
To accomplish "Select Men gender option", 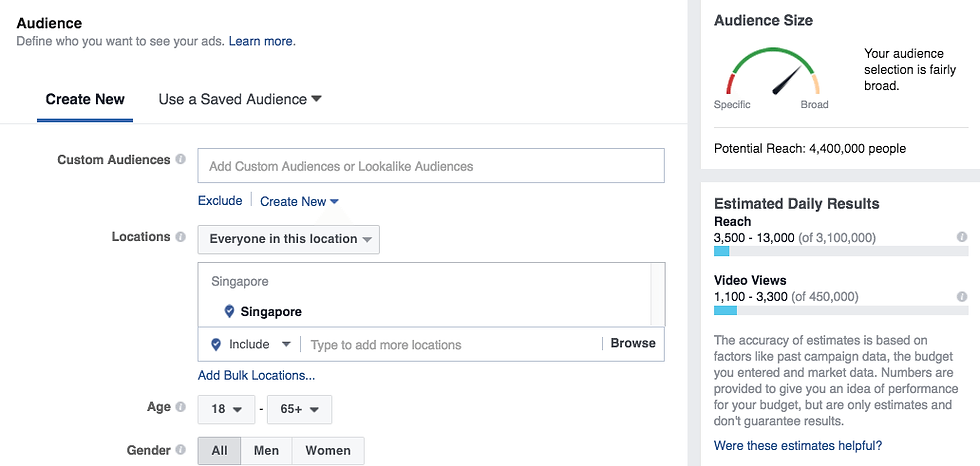I will [266, 451].
